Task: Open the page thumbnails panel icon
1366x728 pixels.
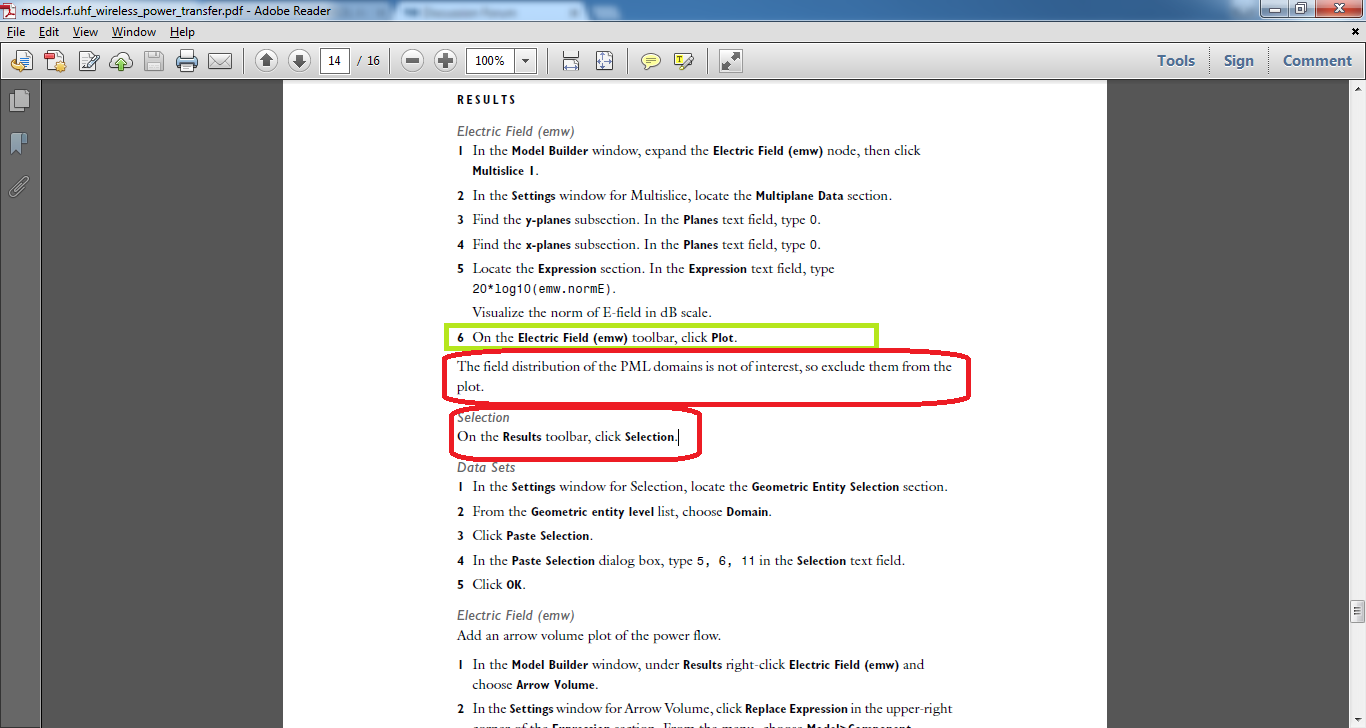Action: (19, 101)
